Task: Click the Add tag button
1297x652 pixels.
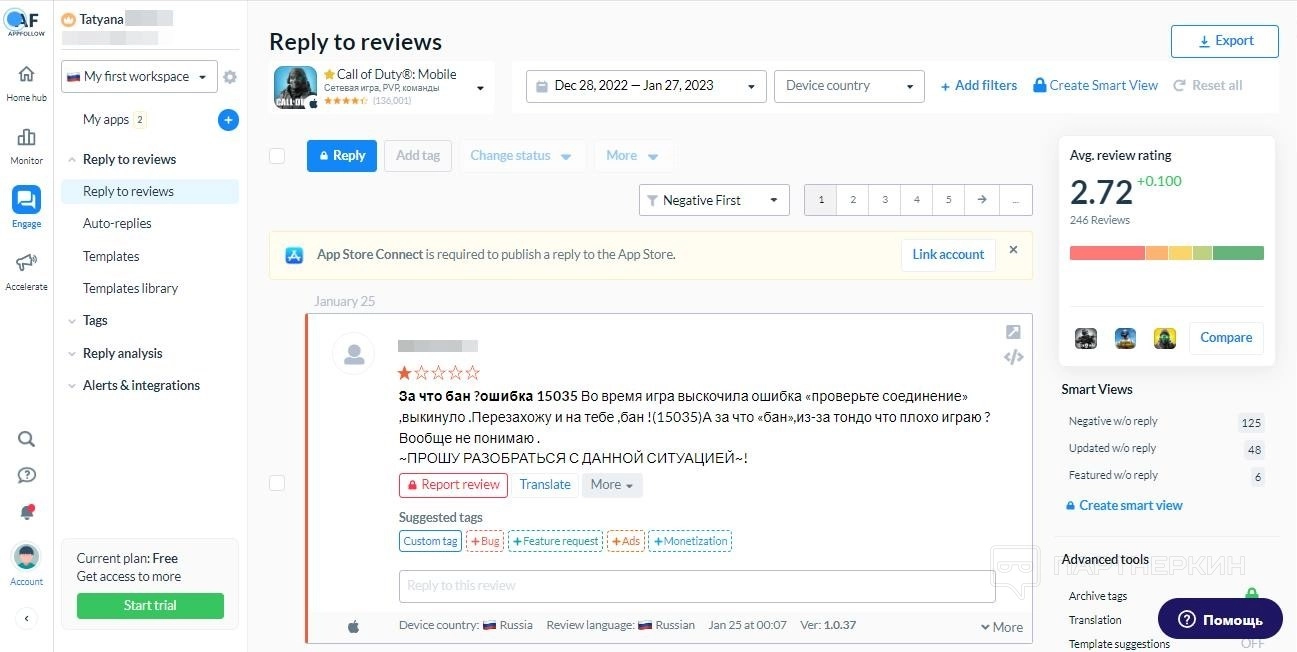Action: [x=418, y=156]
